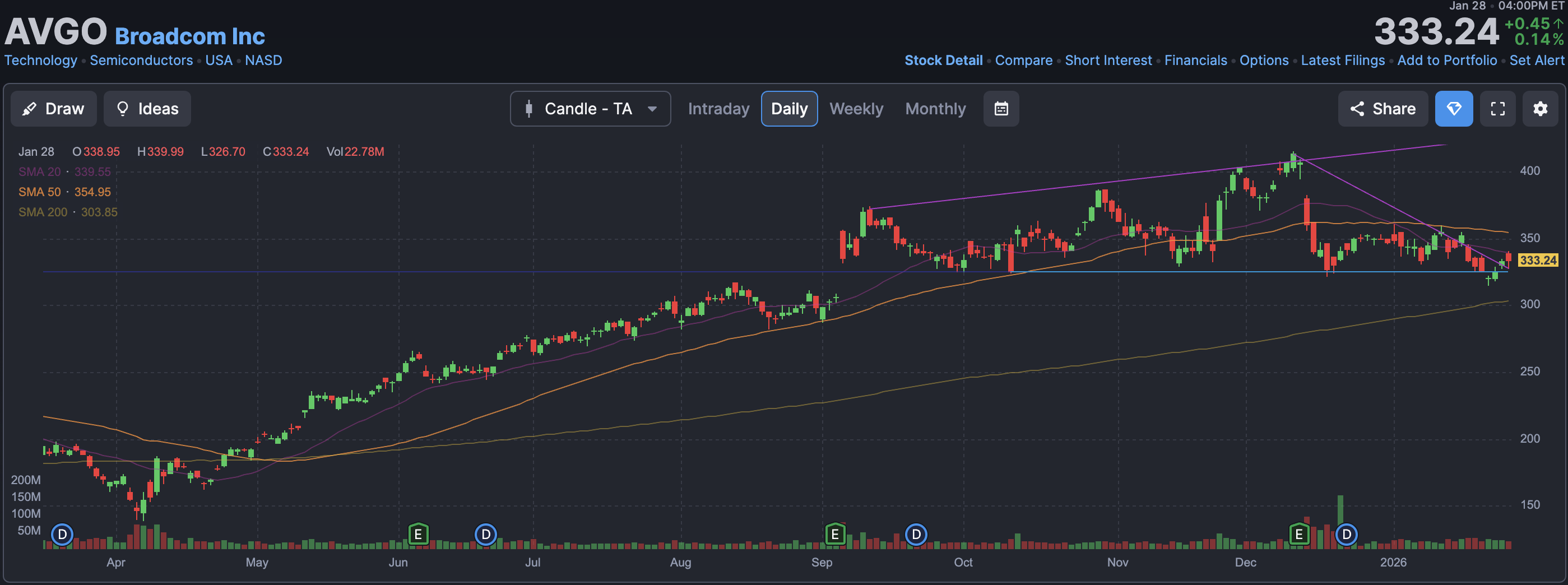Click the blue diamond premium icon

1454,109
